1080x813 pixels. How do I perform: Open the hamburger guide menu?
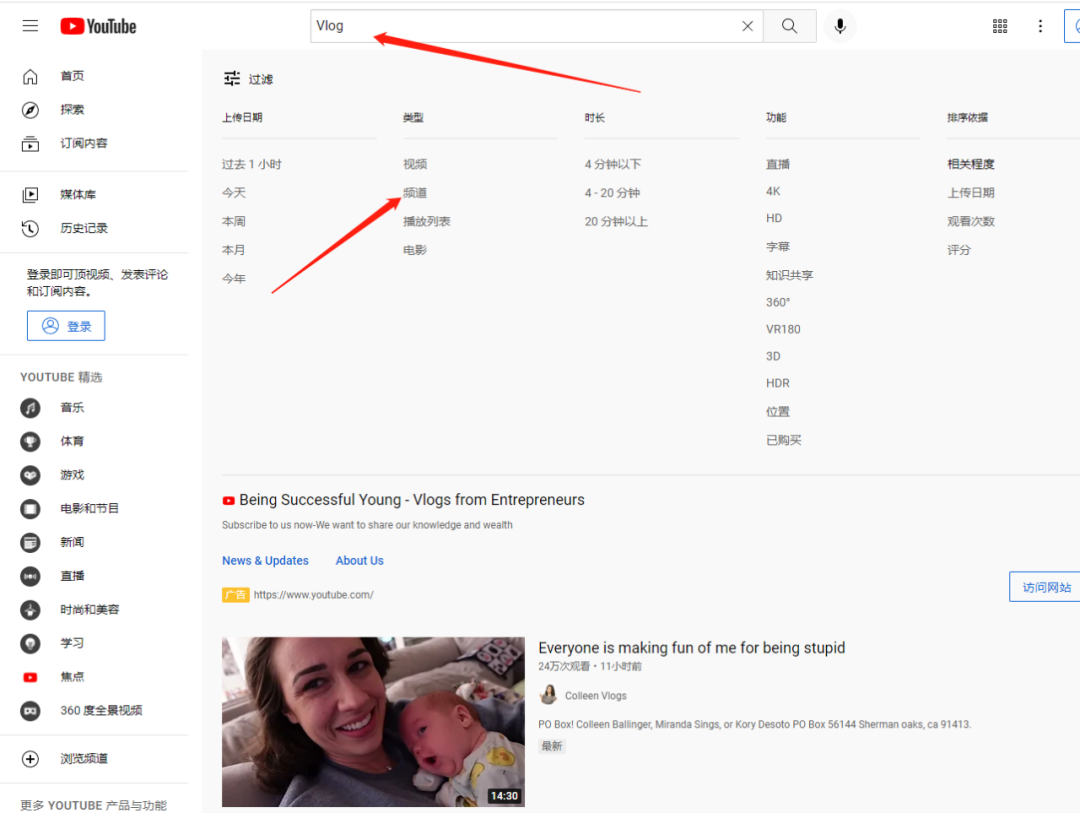30,26
